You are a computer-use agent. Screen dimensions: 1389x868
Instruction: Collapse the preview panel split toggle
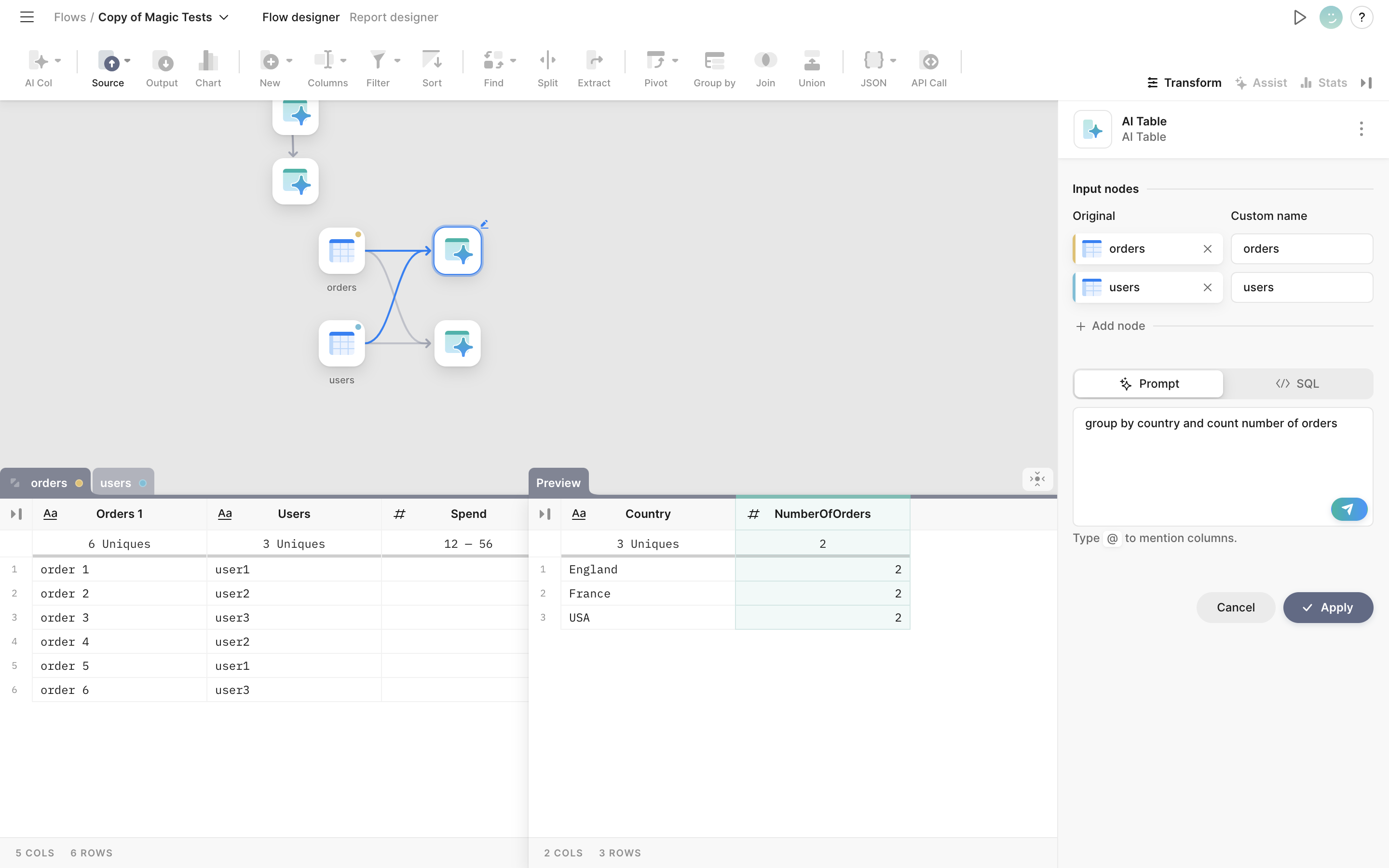1037,479
